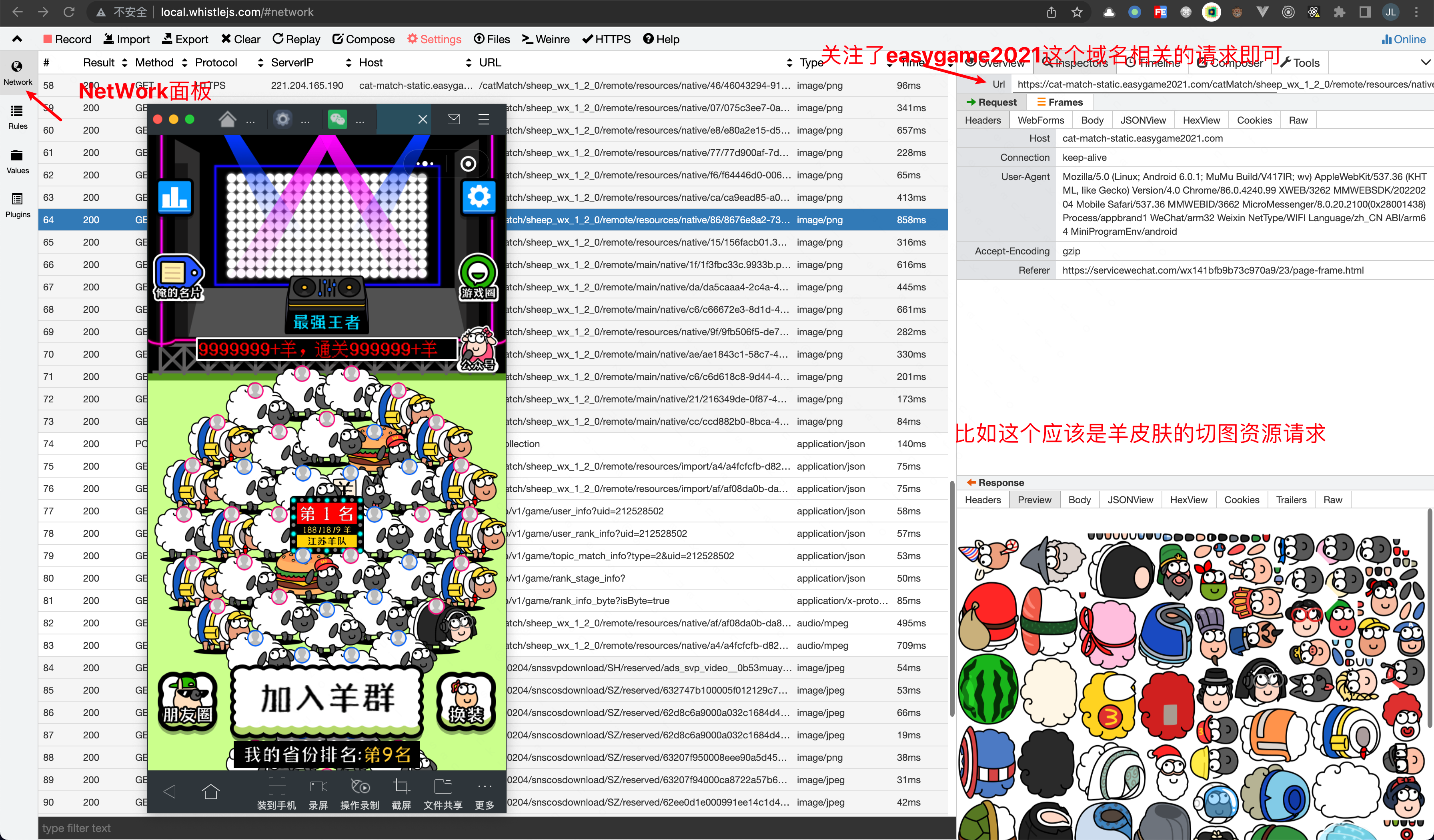Open Compose from the toolbar

(x=363, y=39)
